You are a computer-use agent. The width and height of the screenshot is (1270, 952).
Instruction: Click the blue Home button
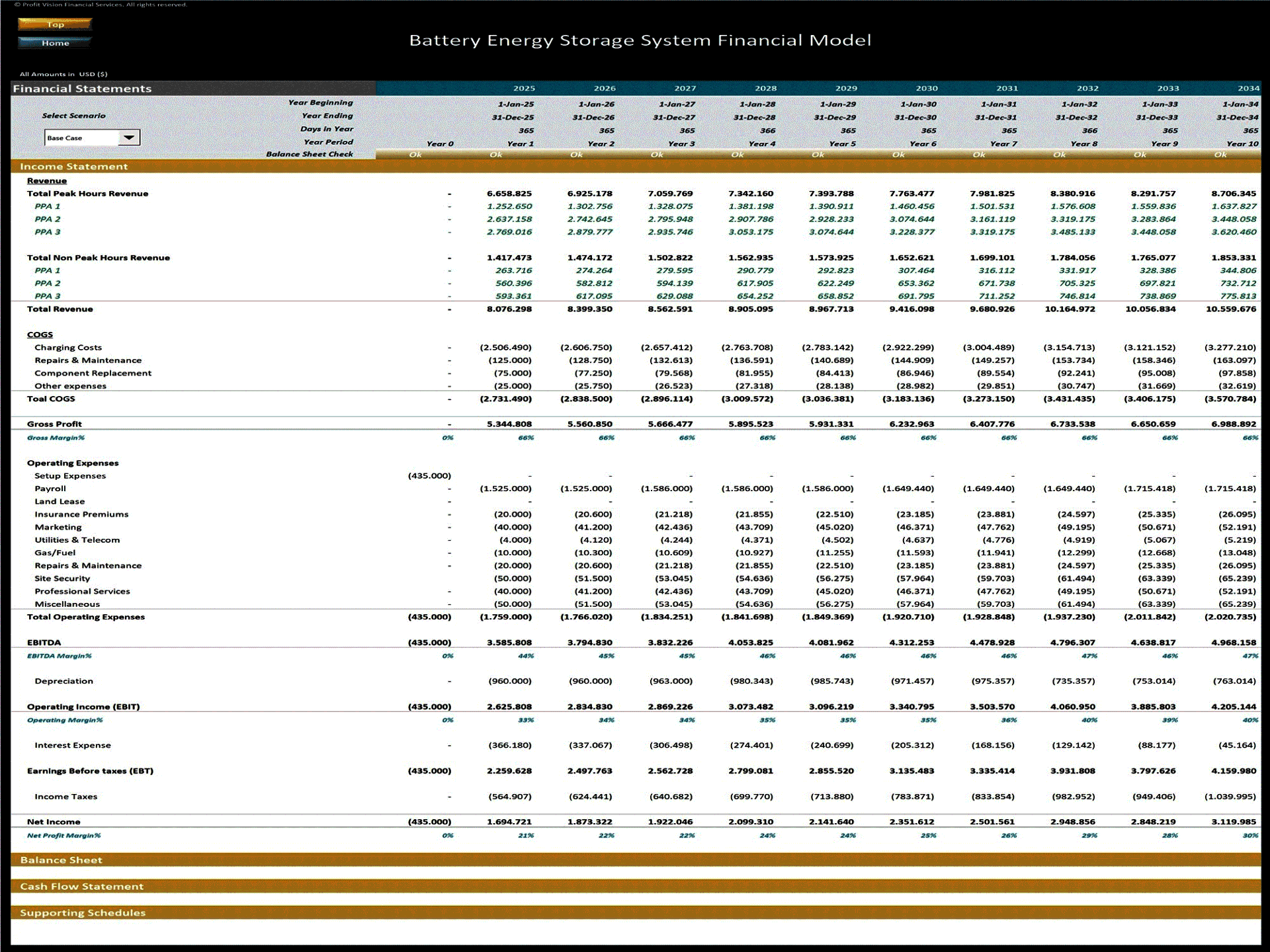tap(55, 43)
